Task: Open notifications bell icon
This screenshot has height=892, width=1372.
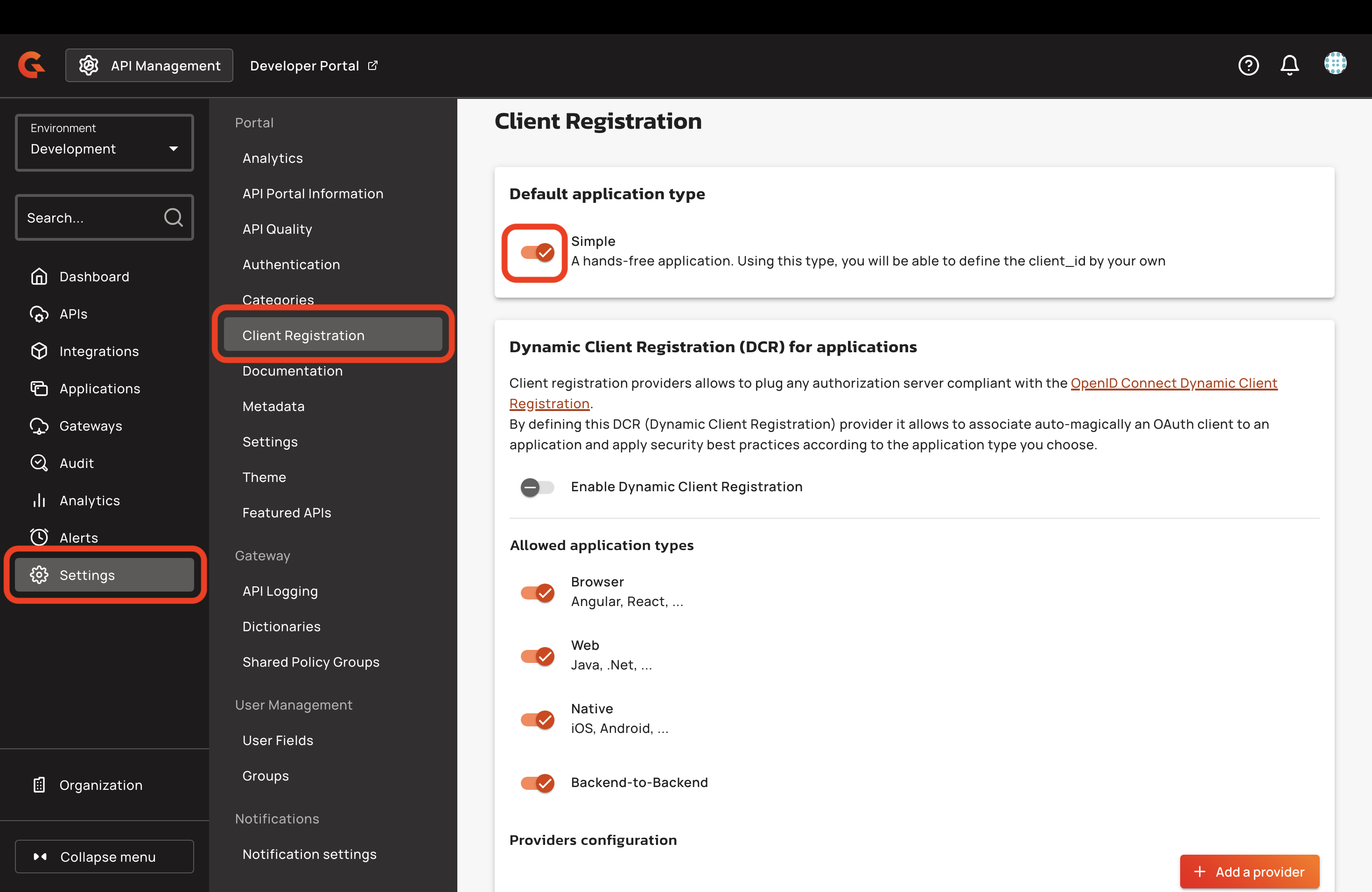Action: pyautogui.click(x=1289, y=65)
